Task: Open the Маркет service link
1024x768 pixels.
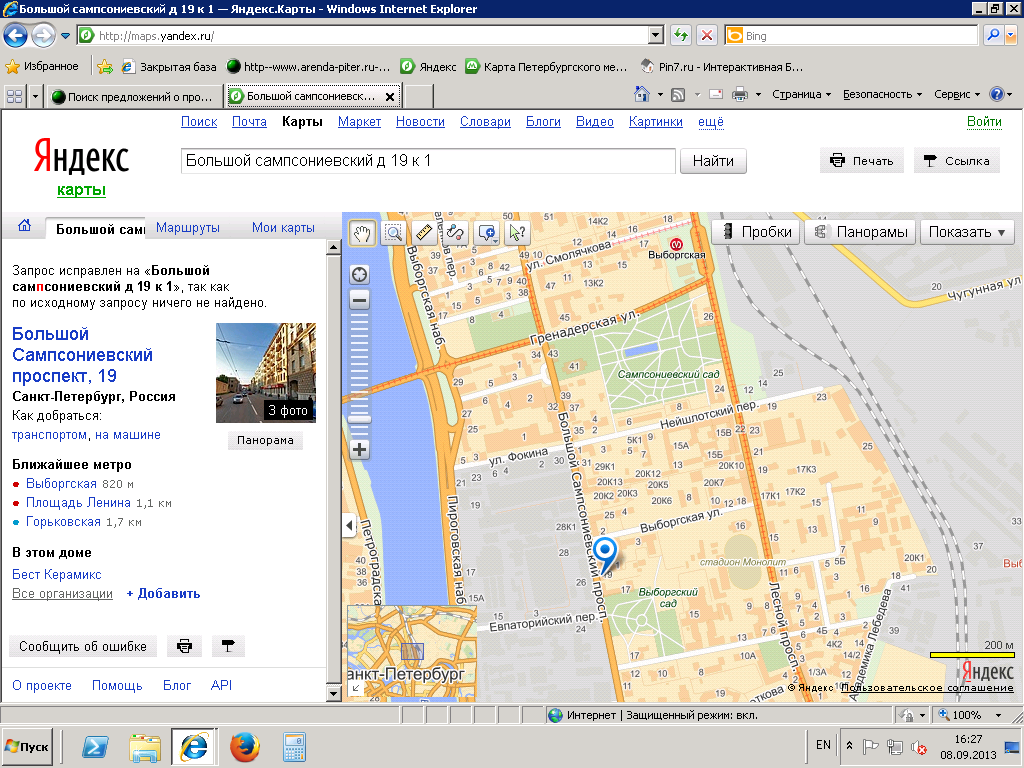Action: click(359, 121)
